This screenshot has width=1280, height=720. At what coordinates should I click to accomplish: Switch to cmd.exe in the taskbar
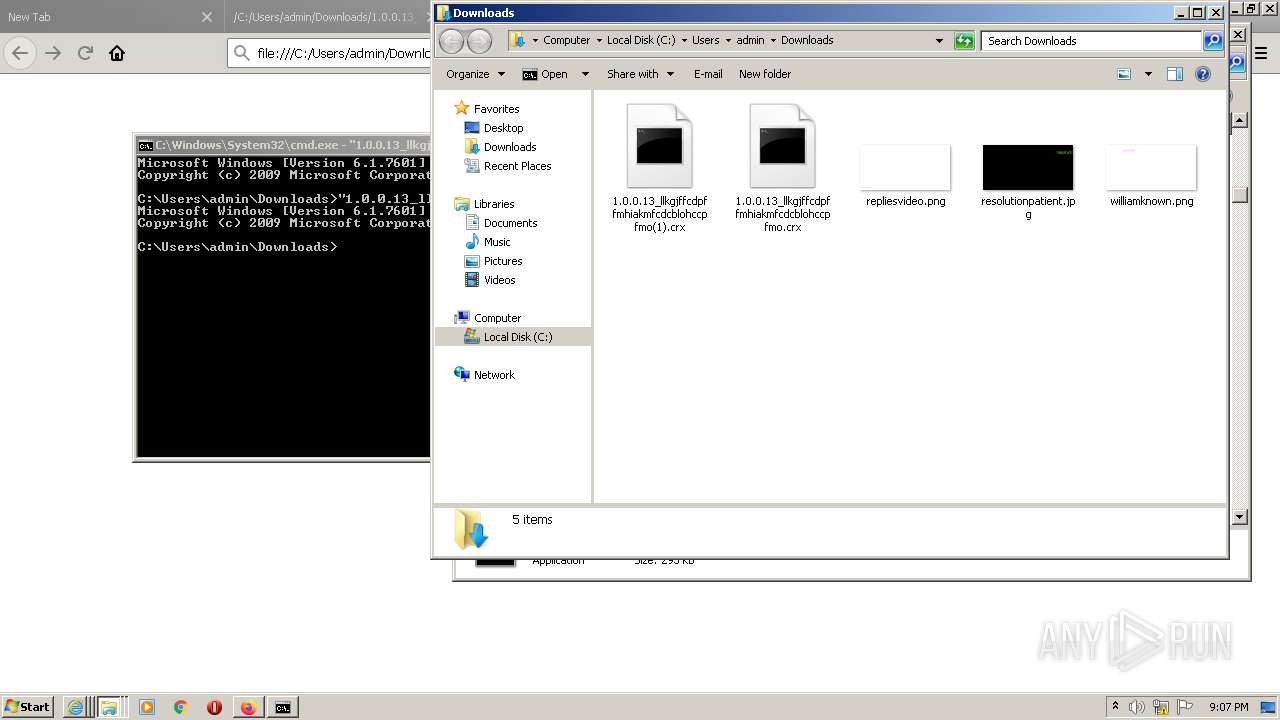(283, 707)
